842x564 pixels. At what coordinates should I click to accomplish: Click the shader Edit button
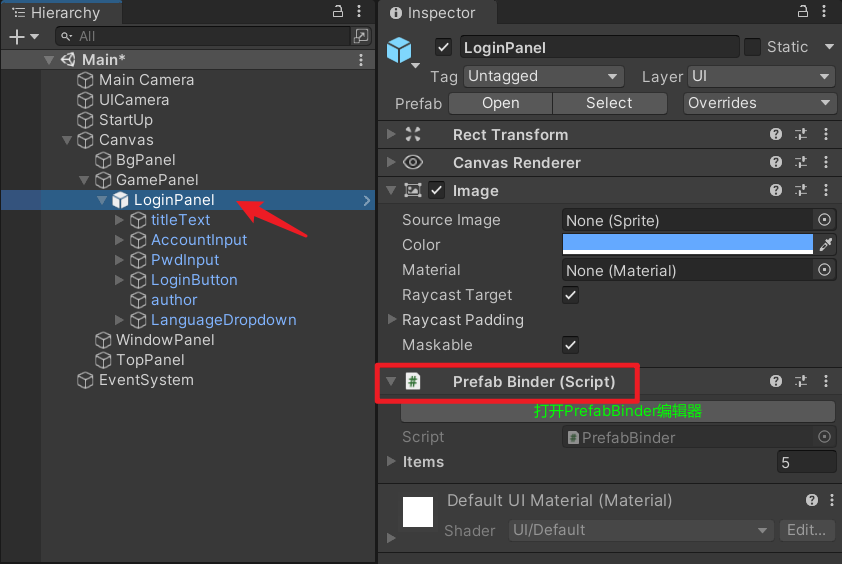click(807, 530)
